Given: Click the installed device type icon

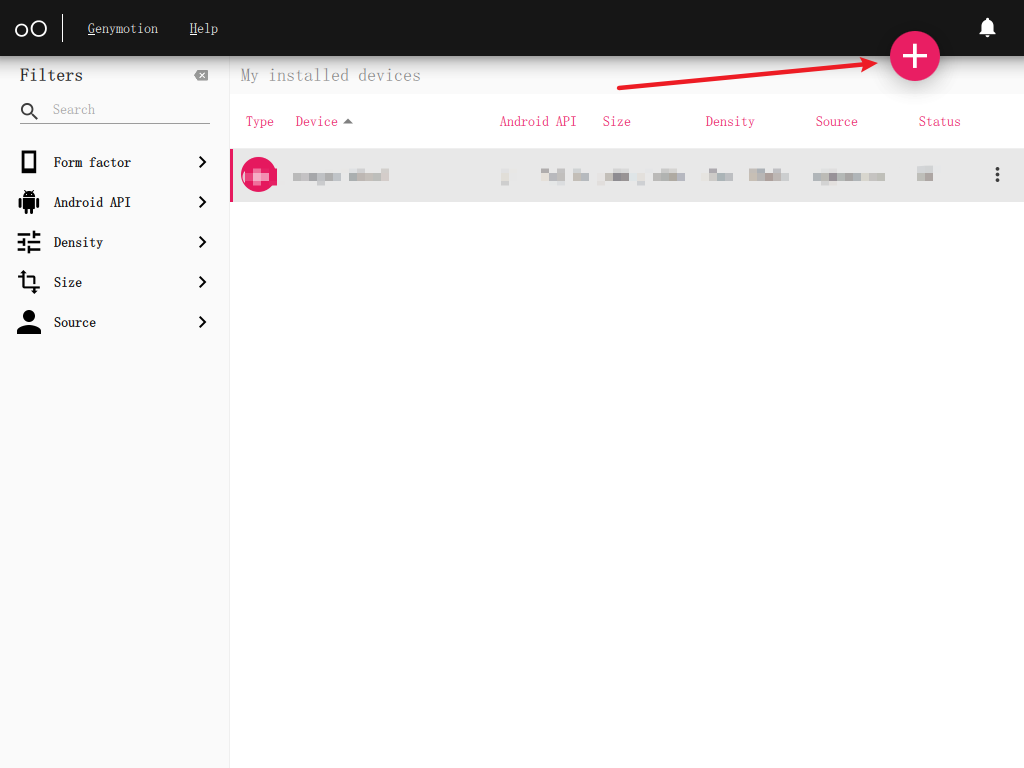Looking at the screenshot, I should [259, 175].
